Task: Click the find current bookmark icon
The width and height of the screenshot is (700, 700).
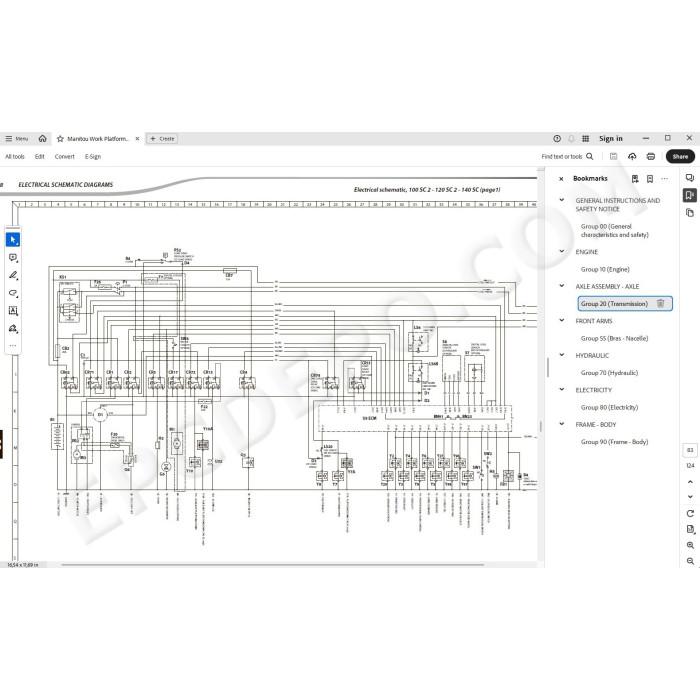Action: pos(635,179)
